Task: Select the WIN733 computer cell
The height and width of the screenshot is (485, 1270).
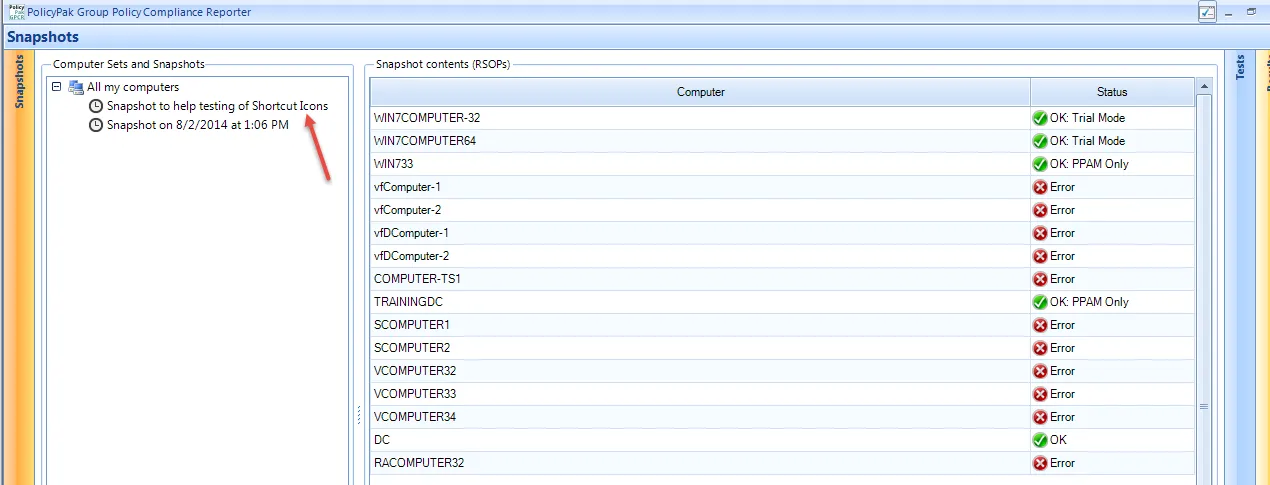Action: tap(700, 164)
